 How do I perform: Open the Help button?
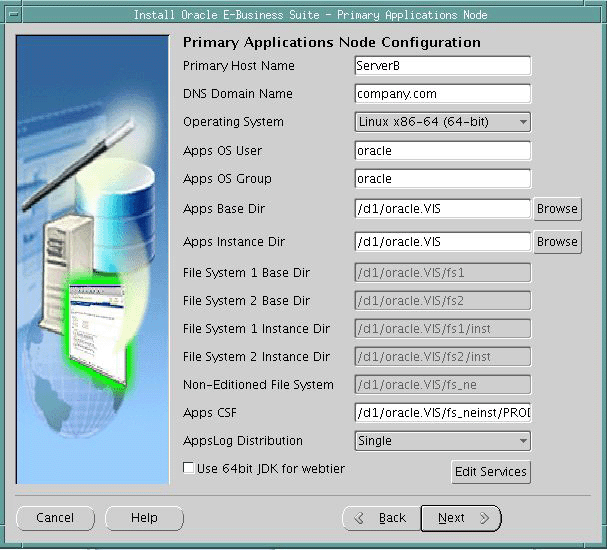144,518
